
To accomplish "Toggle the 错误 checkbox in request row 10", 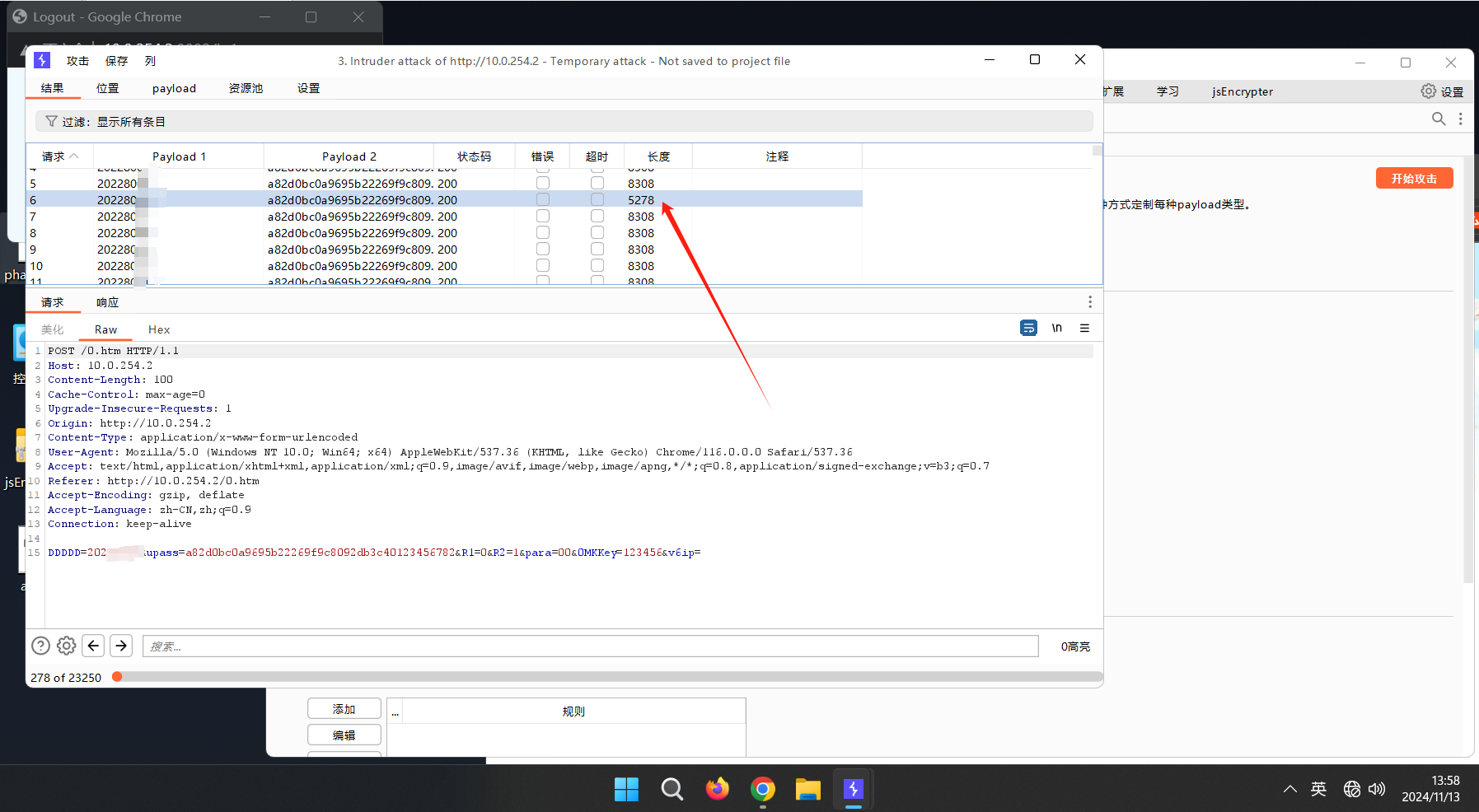I will [543, 265].
